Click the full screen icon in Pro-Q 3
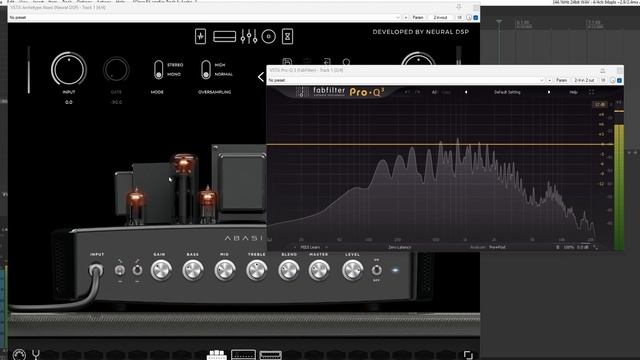640x360 pixels. pos(591,92)
